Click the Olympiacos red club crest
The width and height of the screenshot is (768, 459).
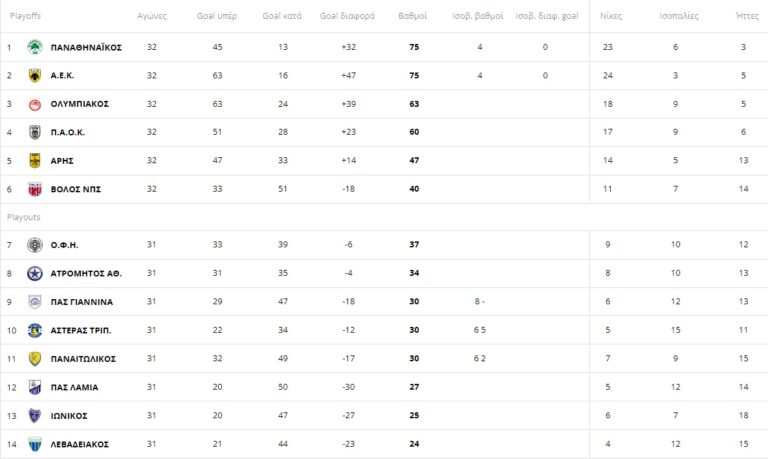pos(35,104)
